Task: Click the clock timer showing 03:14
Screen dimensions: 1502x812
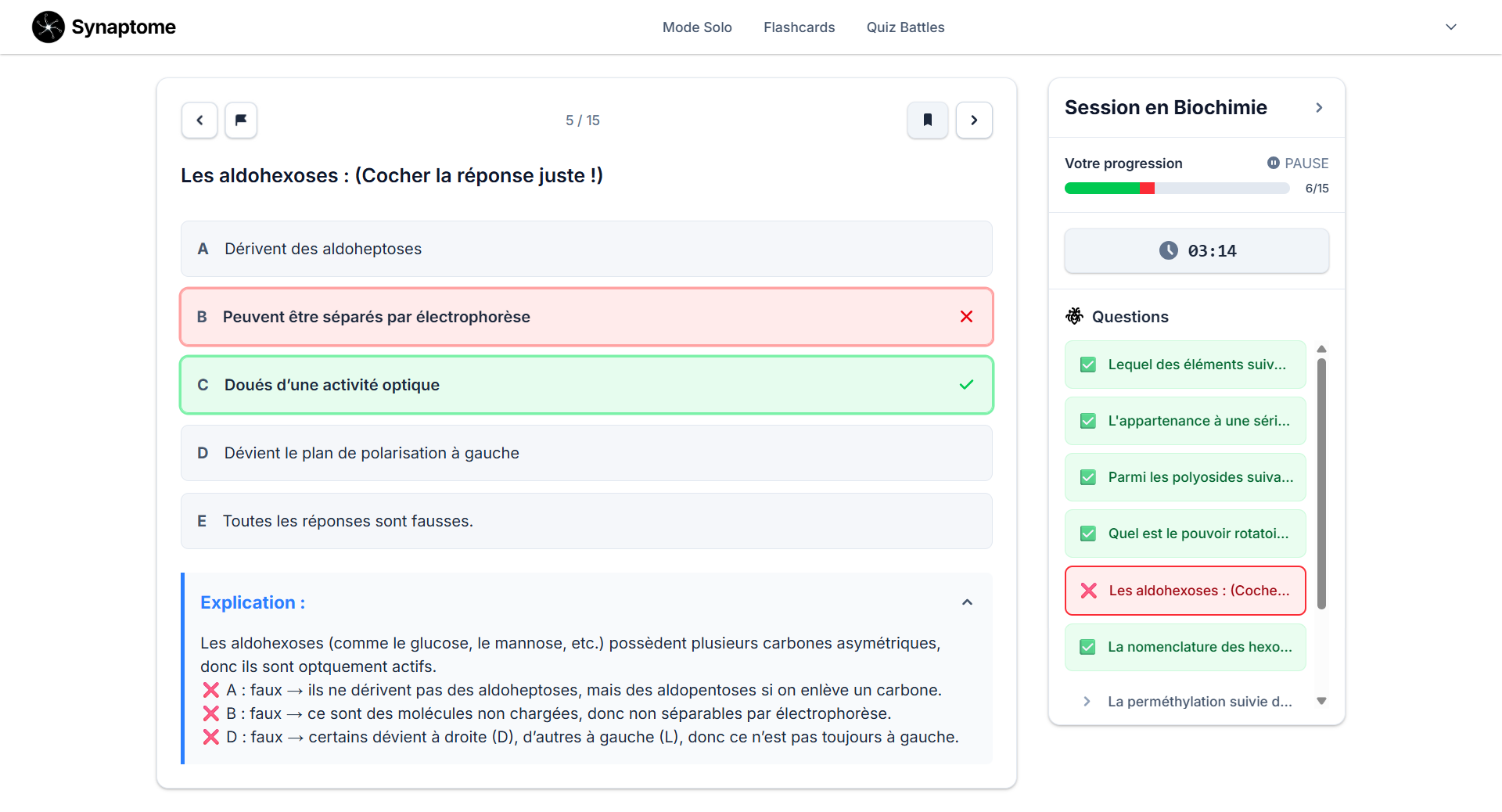Action: coord(1196,251)
